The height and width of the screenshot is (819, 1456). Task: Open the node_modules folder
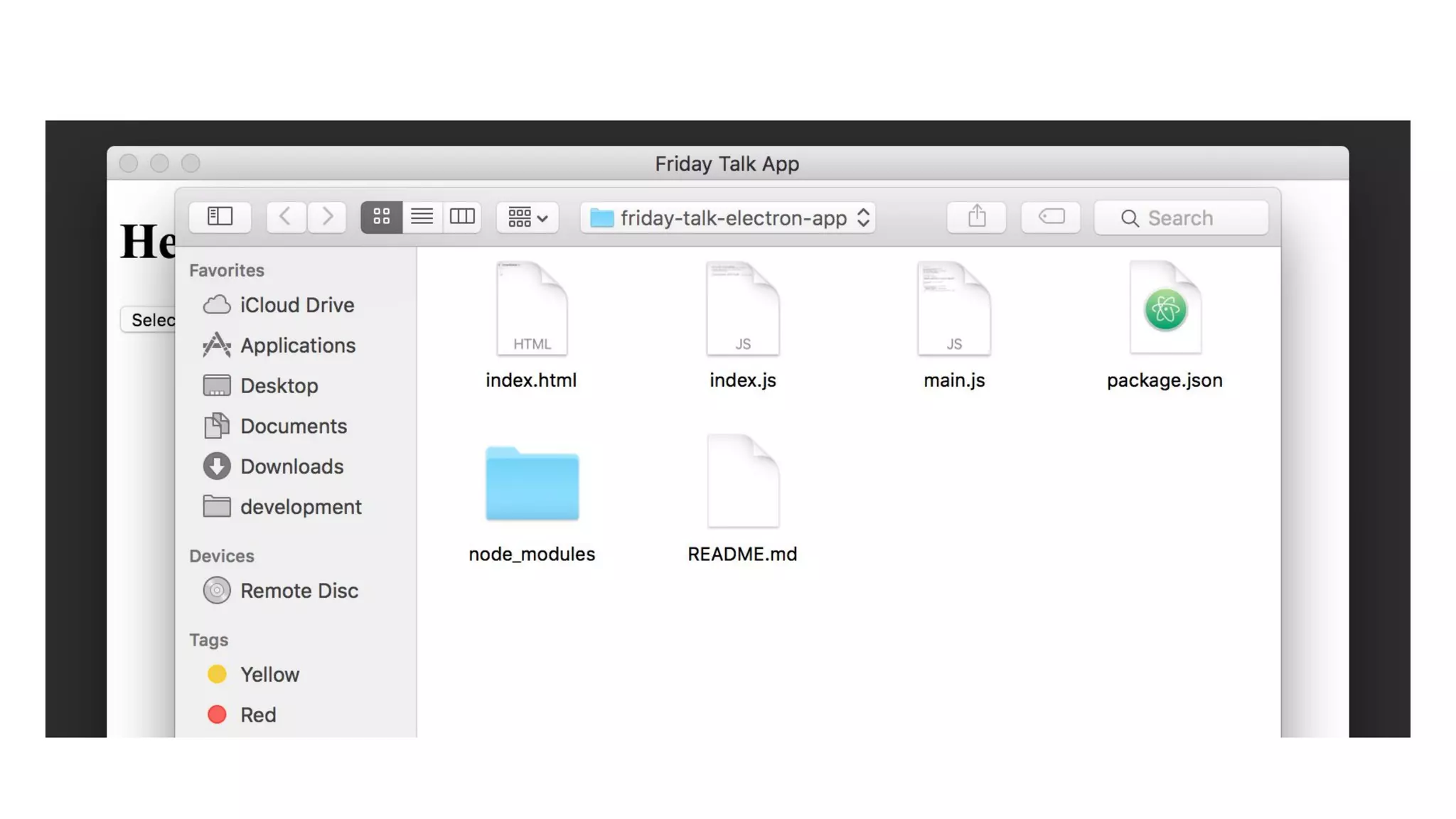(x=532, y=485)
